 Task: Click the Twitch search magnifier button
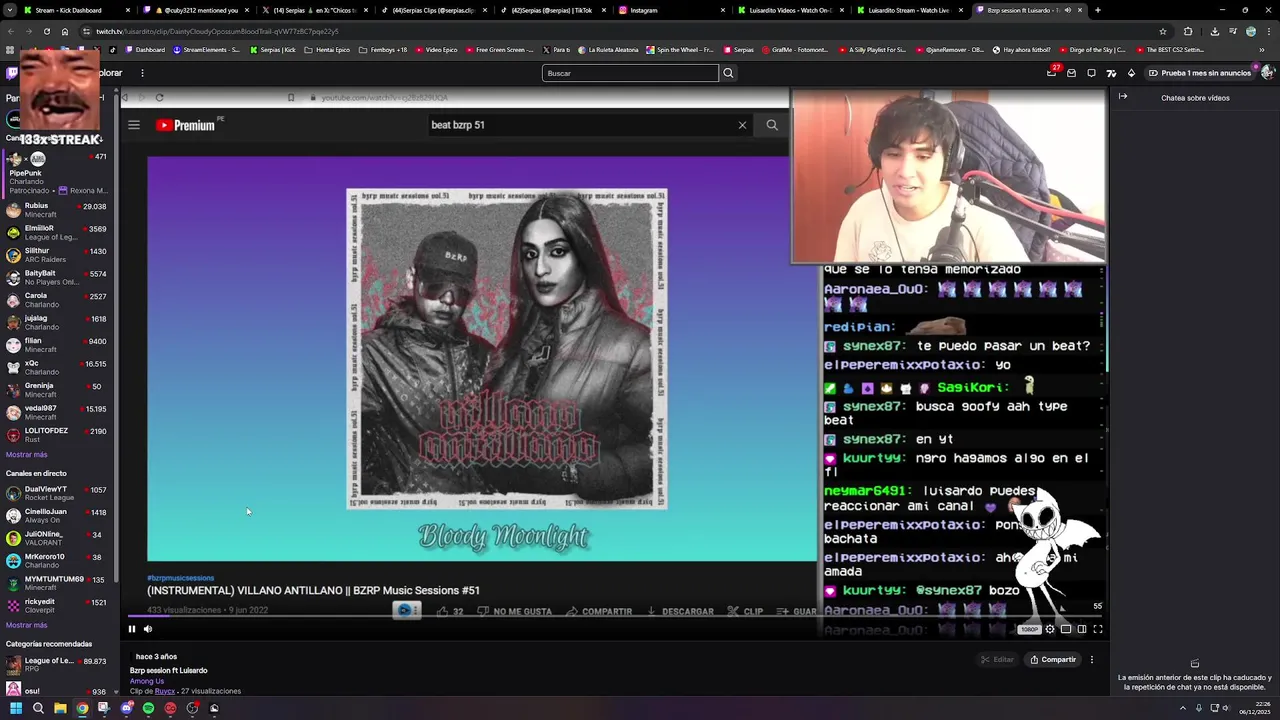click(728, 73)
